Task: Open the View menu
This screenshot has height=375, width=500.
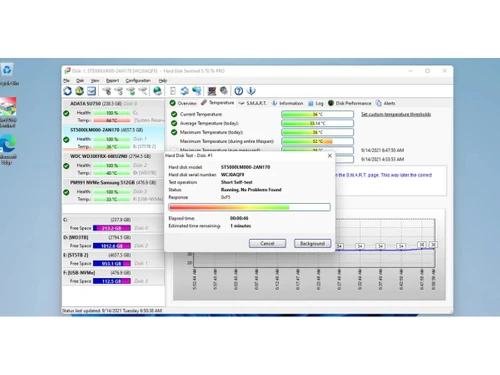Action: [95, 80]
